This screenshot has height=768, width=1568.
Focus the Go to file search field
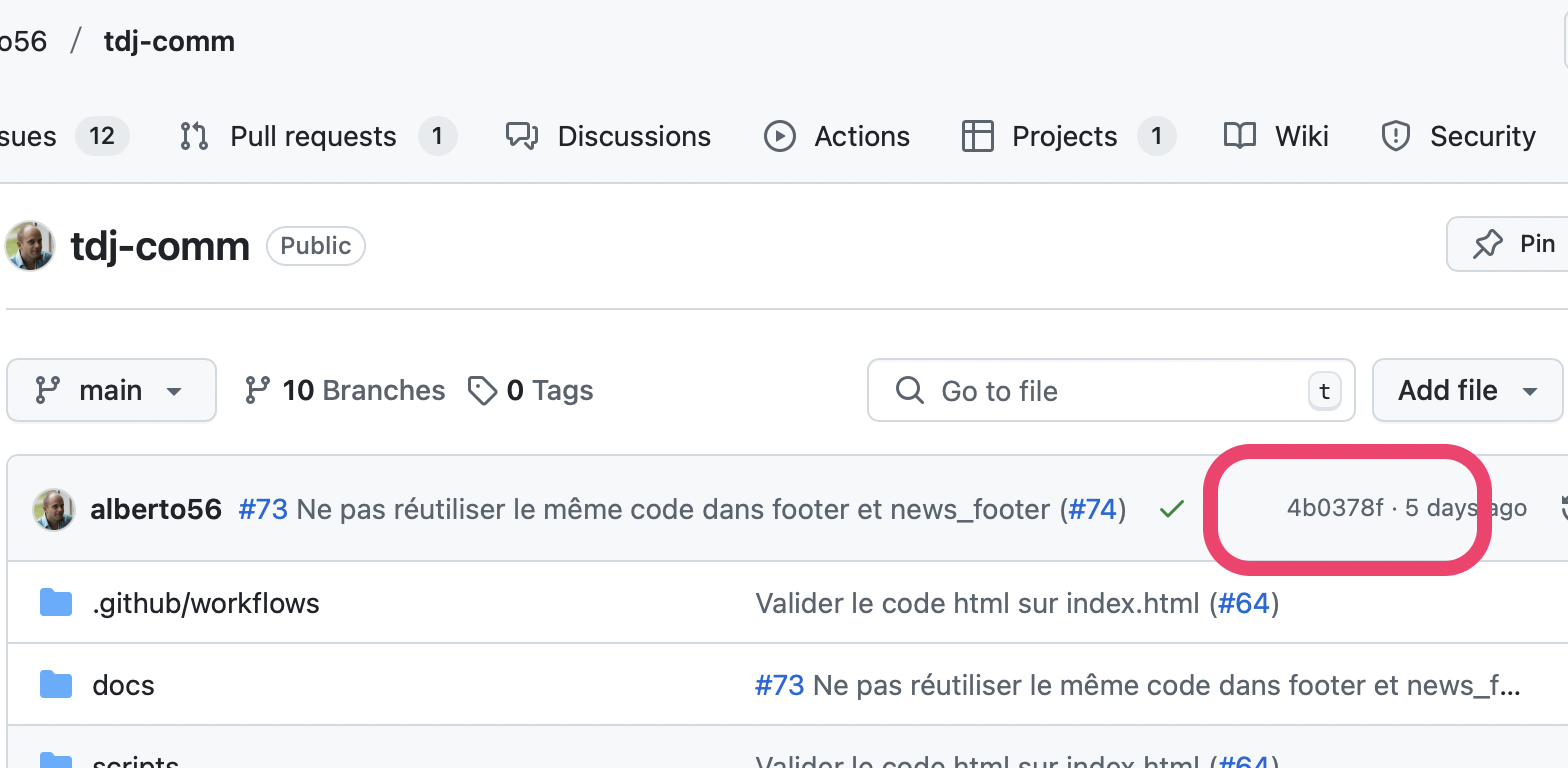(x=1111, y=390)
